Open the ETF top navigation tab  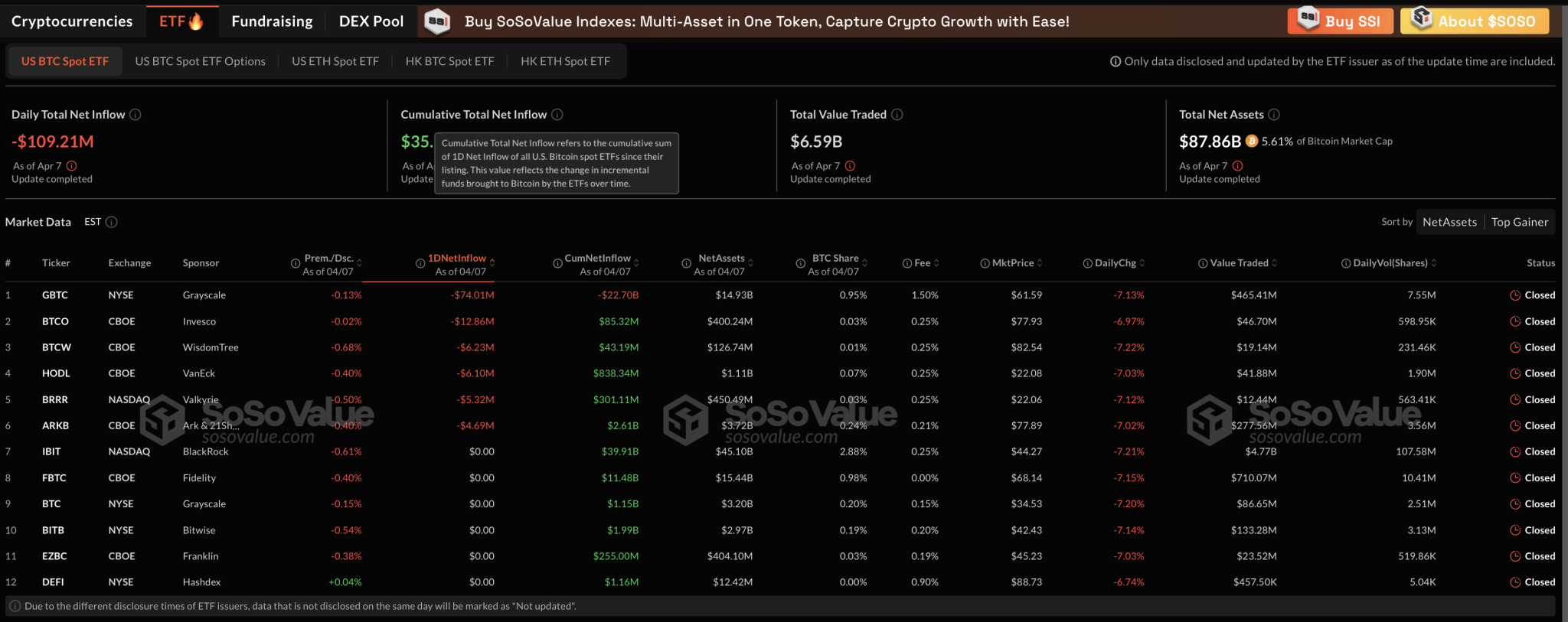coord(181,21)
